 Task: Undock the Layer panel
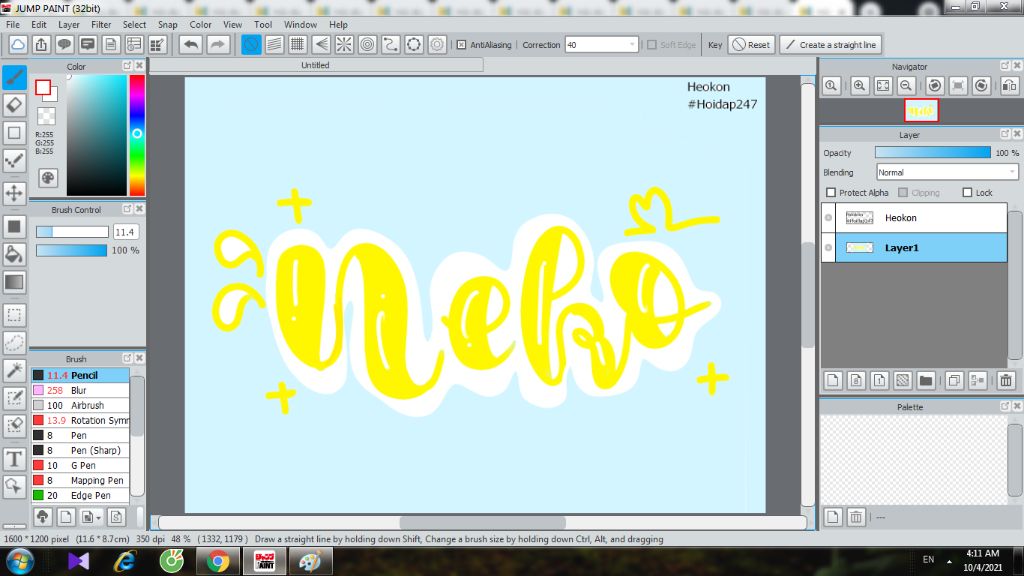coord(1005,134)
